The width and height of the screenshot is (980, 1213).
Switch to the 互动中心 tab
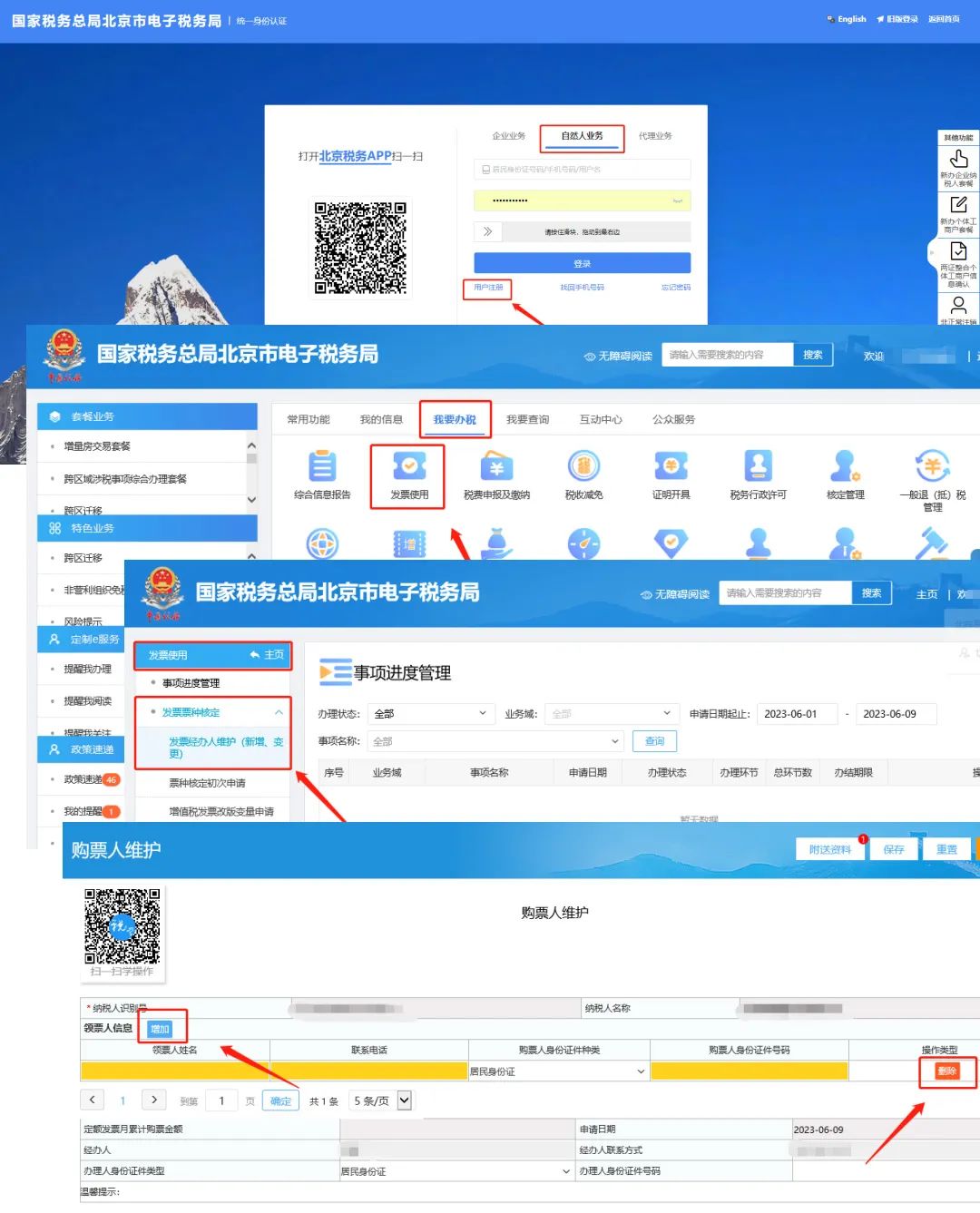pos(601,419)
